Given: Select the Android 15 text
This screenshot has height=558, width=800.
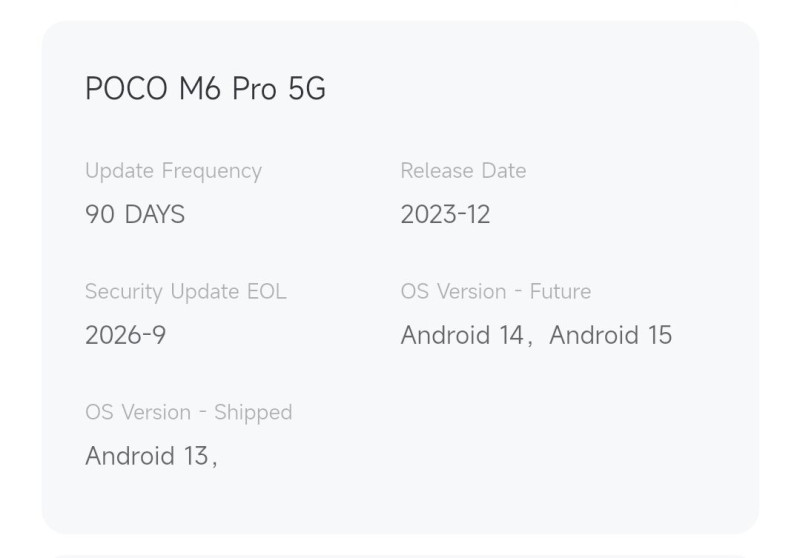Looking at the screenshot, I should coord(611,335).
